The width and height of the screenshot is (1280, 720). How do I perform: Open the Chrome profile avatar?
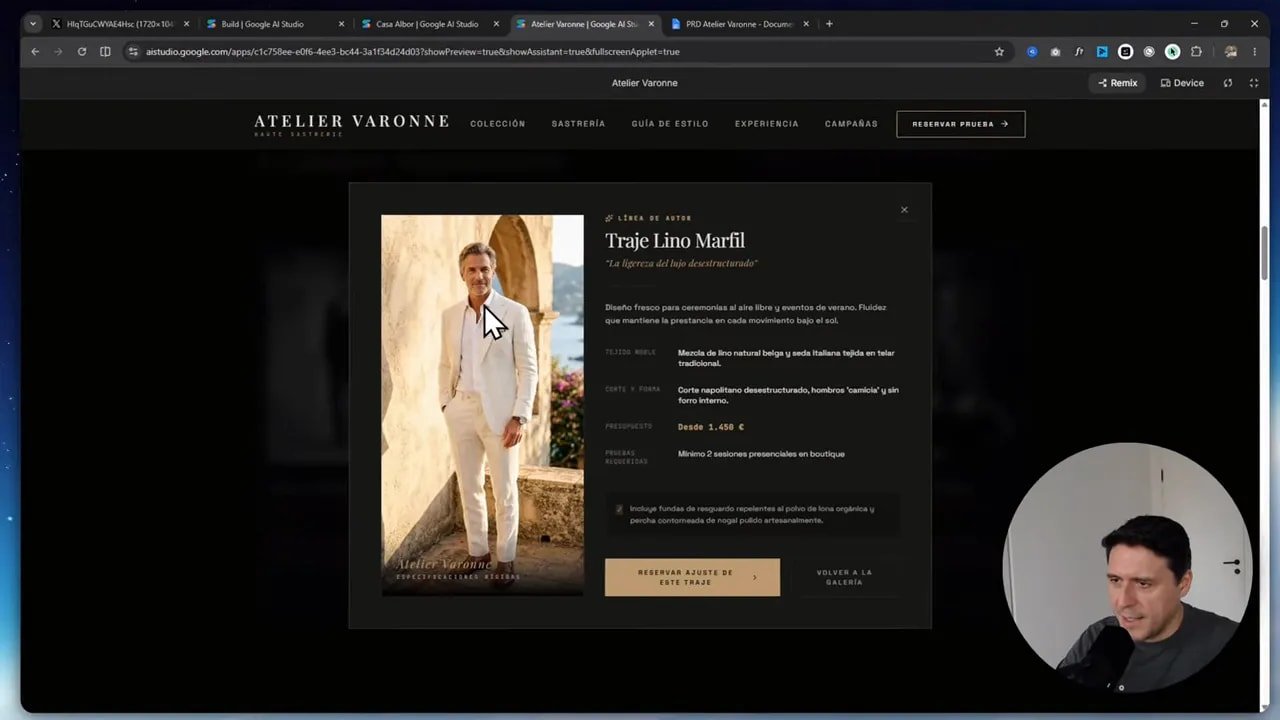tap(1231, 52)
